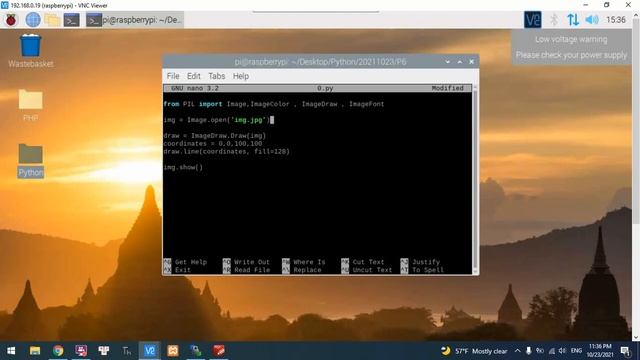640x360 pixels.
Task: Show hidden tray icons chevron
Action: tap(518, 351)
